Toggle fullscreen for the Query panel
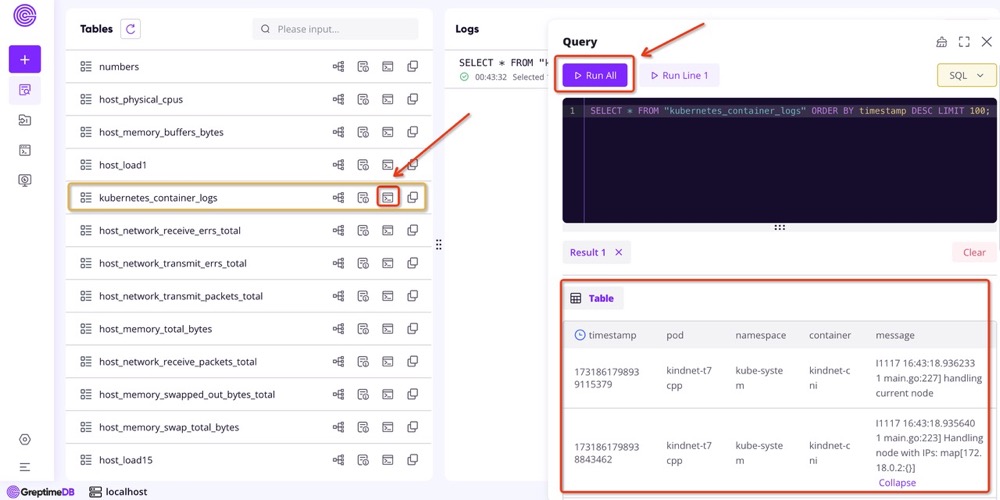This screenshot has width=1000, height=500. [964, 42]
